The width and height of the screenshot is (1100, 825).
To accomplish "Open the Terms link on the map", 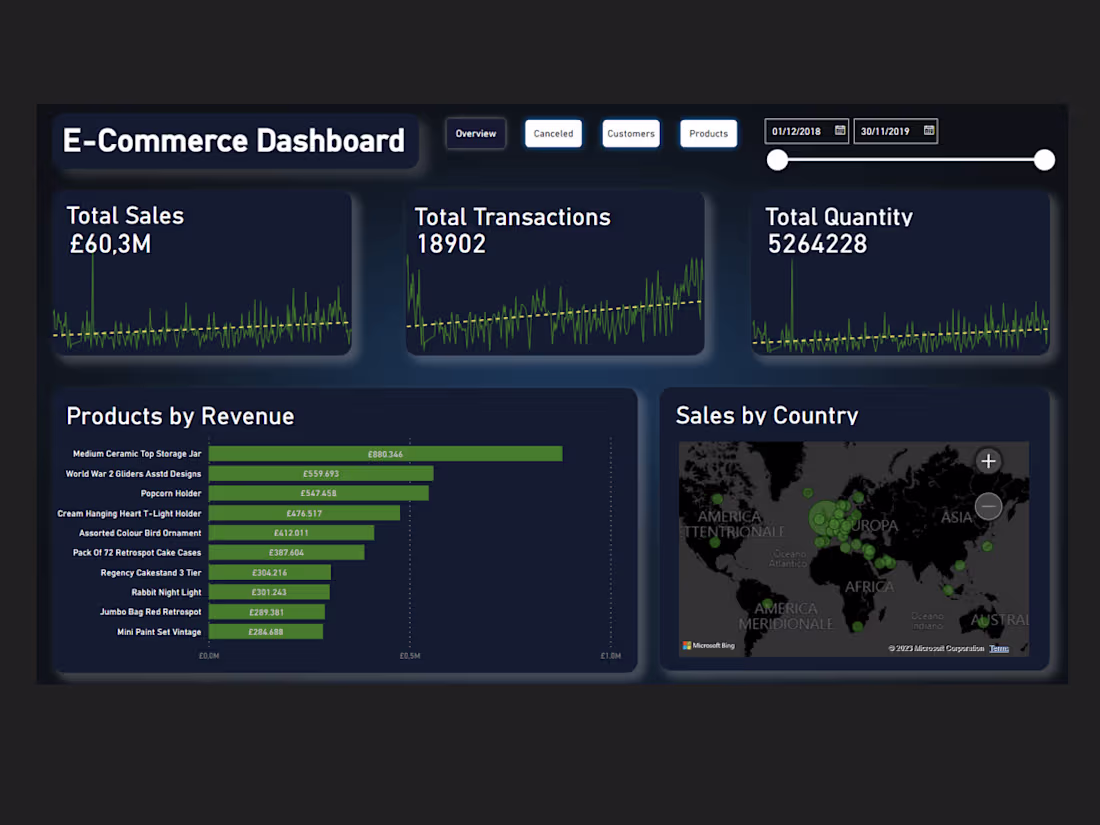I will click(999, 648).
